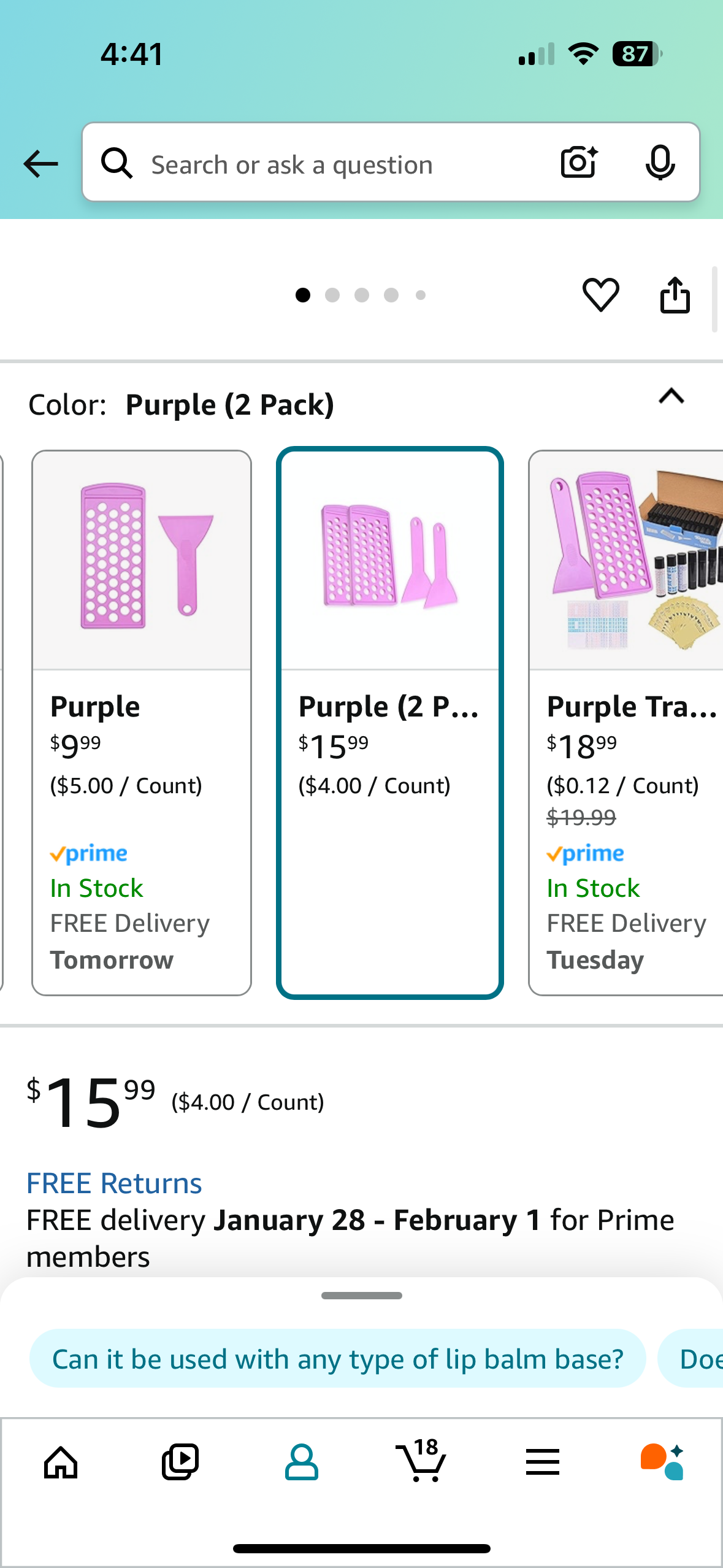This screenshot has width=723, height=1568.
Task: Tap the share icon
Action: pyautogui.click(x=675, y=295)
